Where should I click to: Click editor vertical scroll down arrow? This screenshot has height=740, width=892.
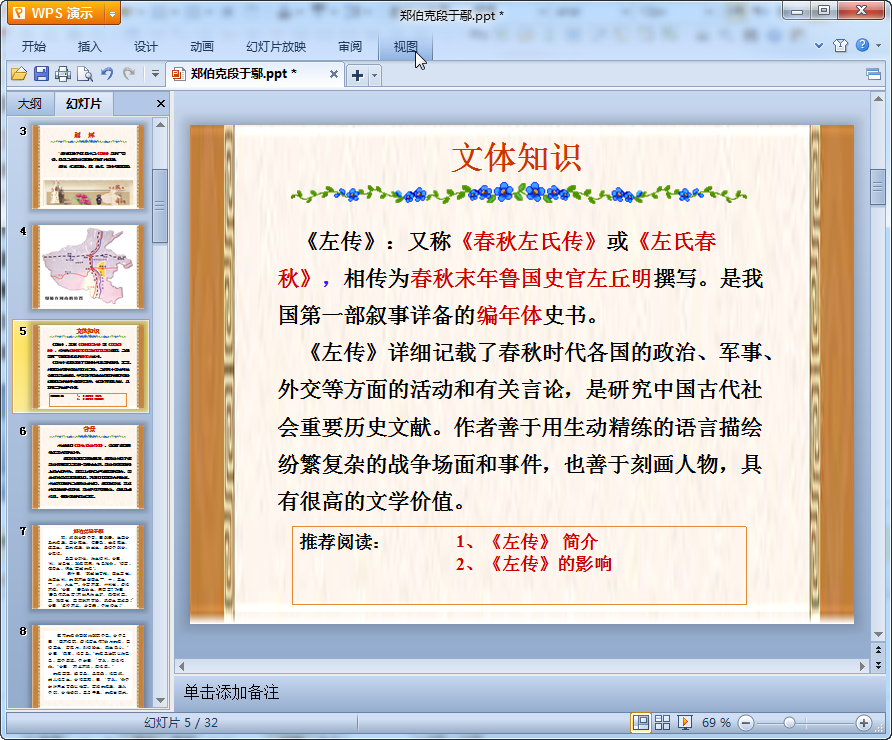[x=878, y=634]
